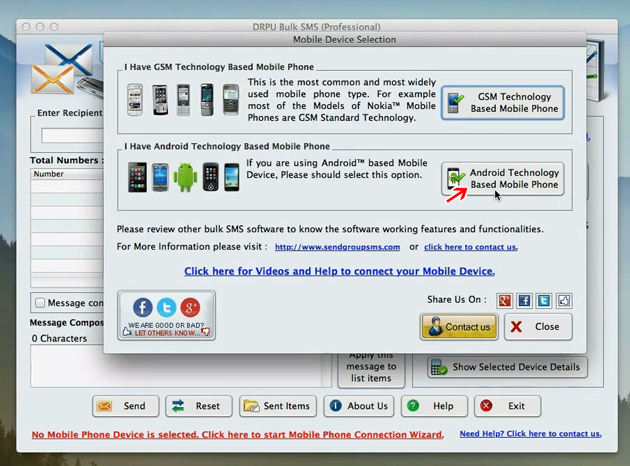Click the first GSM phone image
The width and height of the screenshot is (630, 466).
(135, 100)
